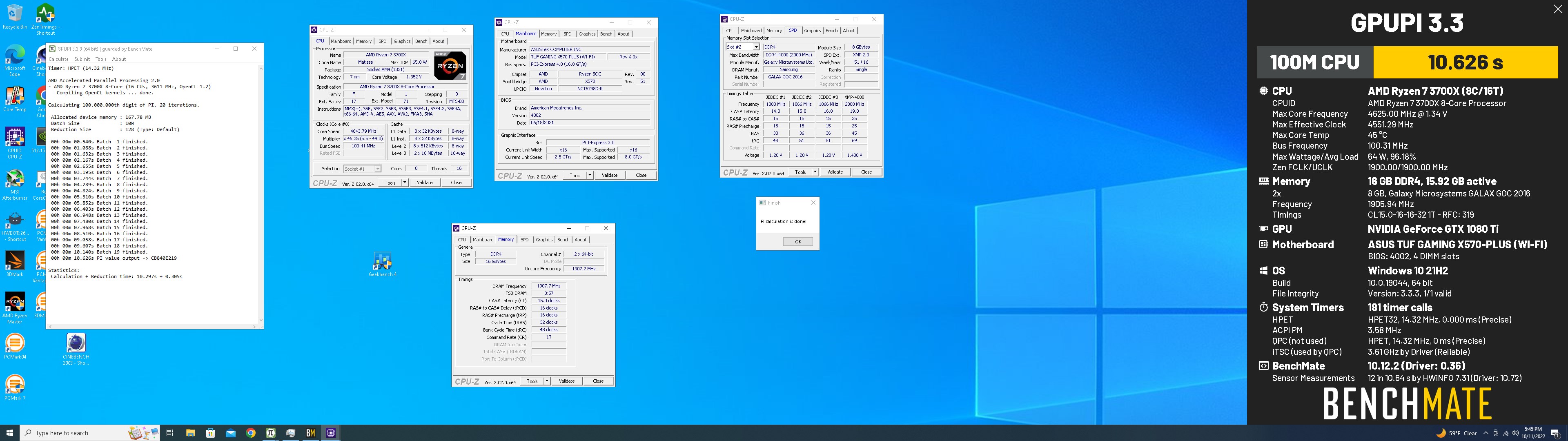This screenshot has height=441, width=1568.
Task: Expand the Tools arrow in the CPU-Z Memory window
Action: pyautogui.click(x=547, y=381)
